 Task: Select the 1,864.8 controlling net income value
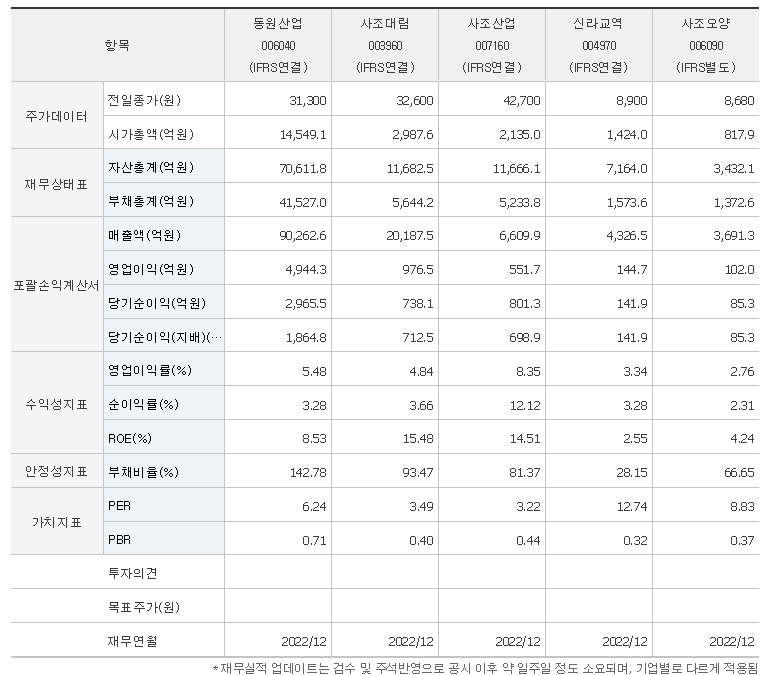(x=306, y=338)
